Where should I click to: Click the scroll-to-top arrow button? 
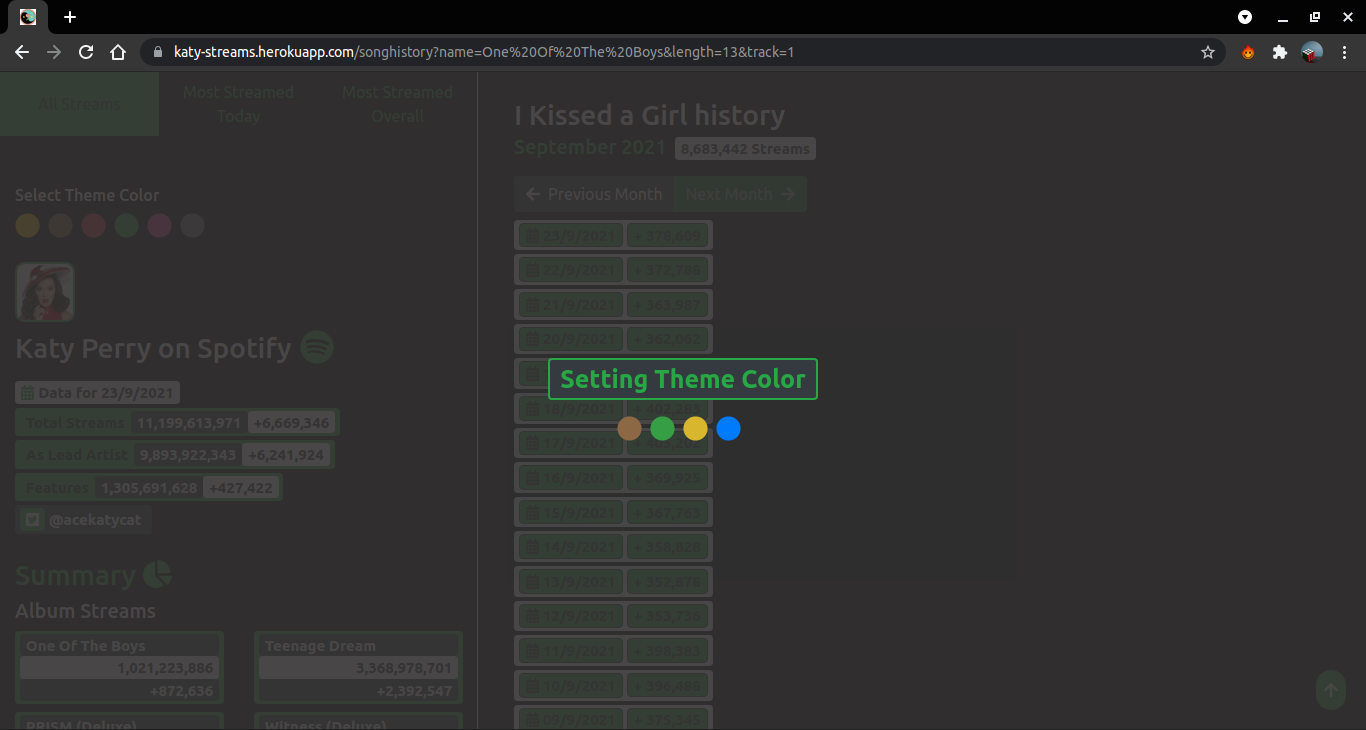tap(1330, 690)
